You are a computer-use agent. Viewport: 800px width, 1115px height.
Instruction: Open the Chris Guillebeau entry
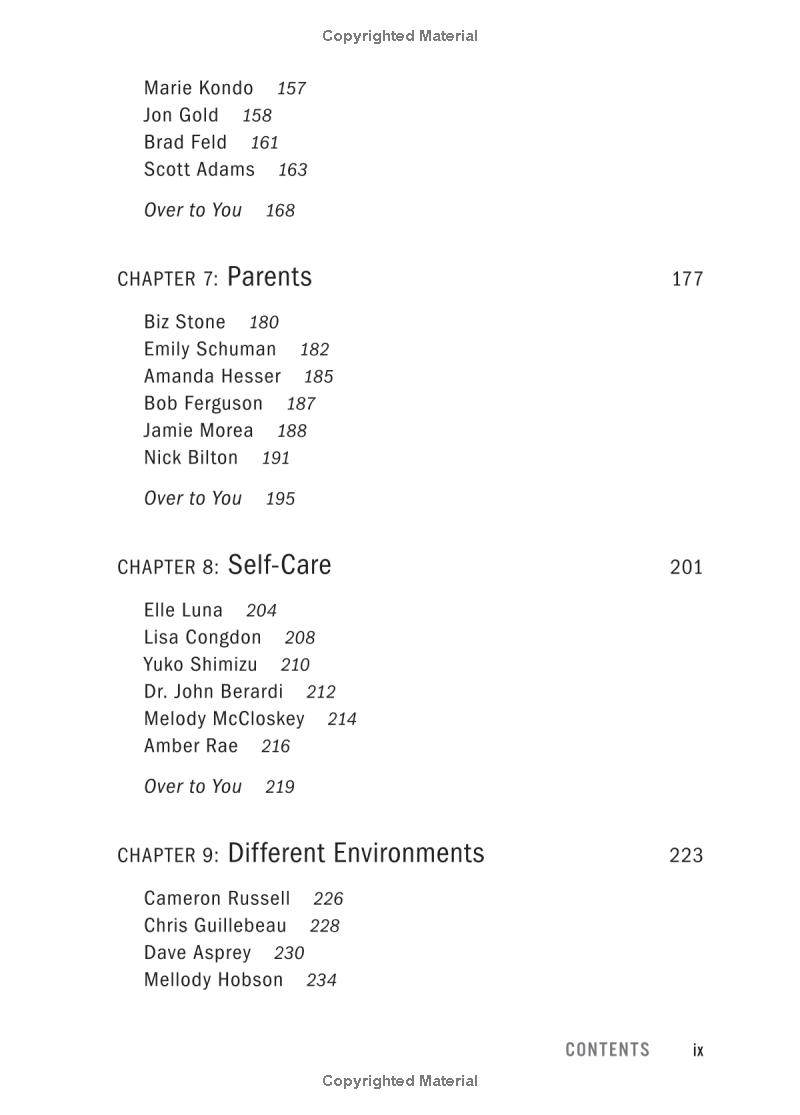[x=215, y=925]
